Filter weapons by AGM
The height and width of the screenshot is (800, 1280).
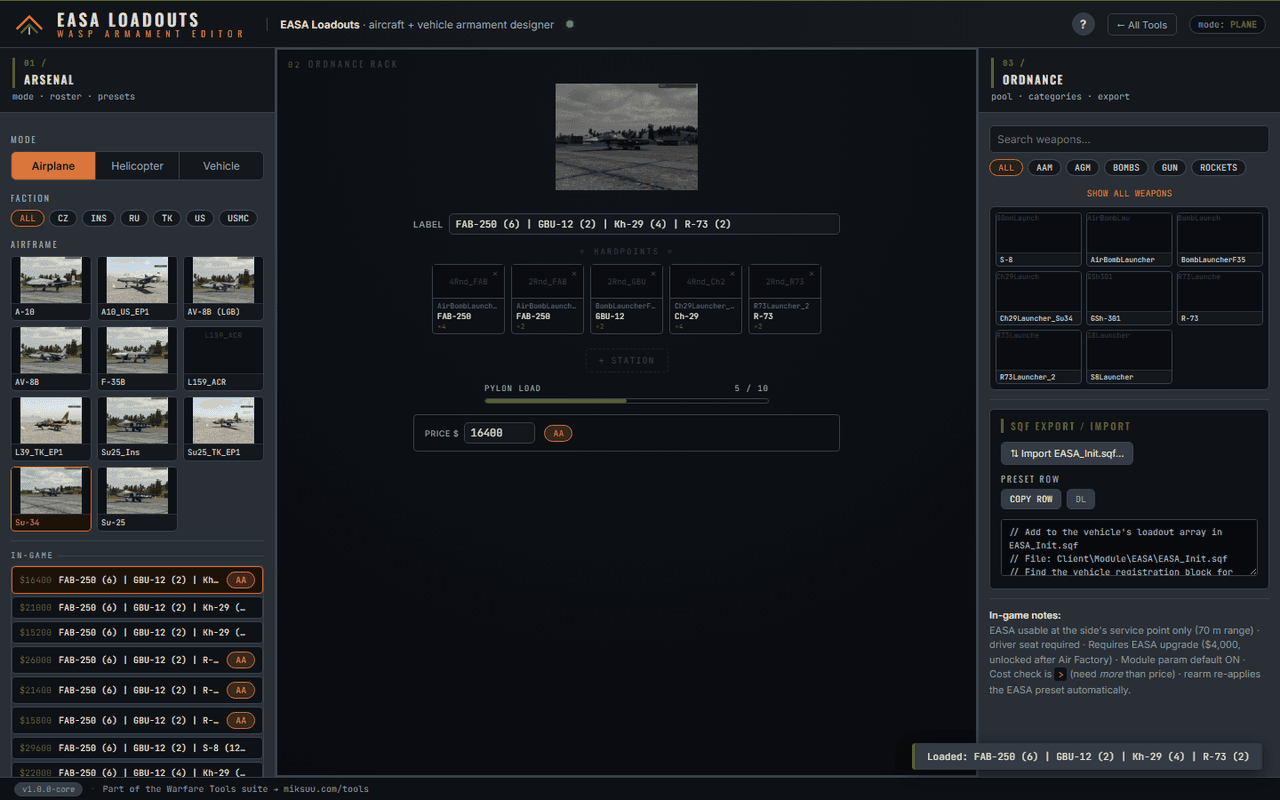click(x=1083, y=168)
